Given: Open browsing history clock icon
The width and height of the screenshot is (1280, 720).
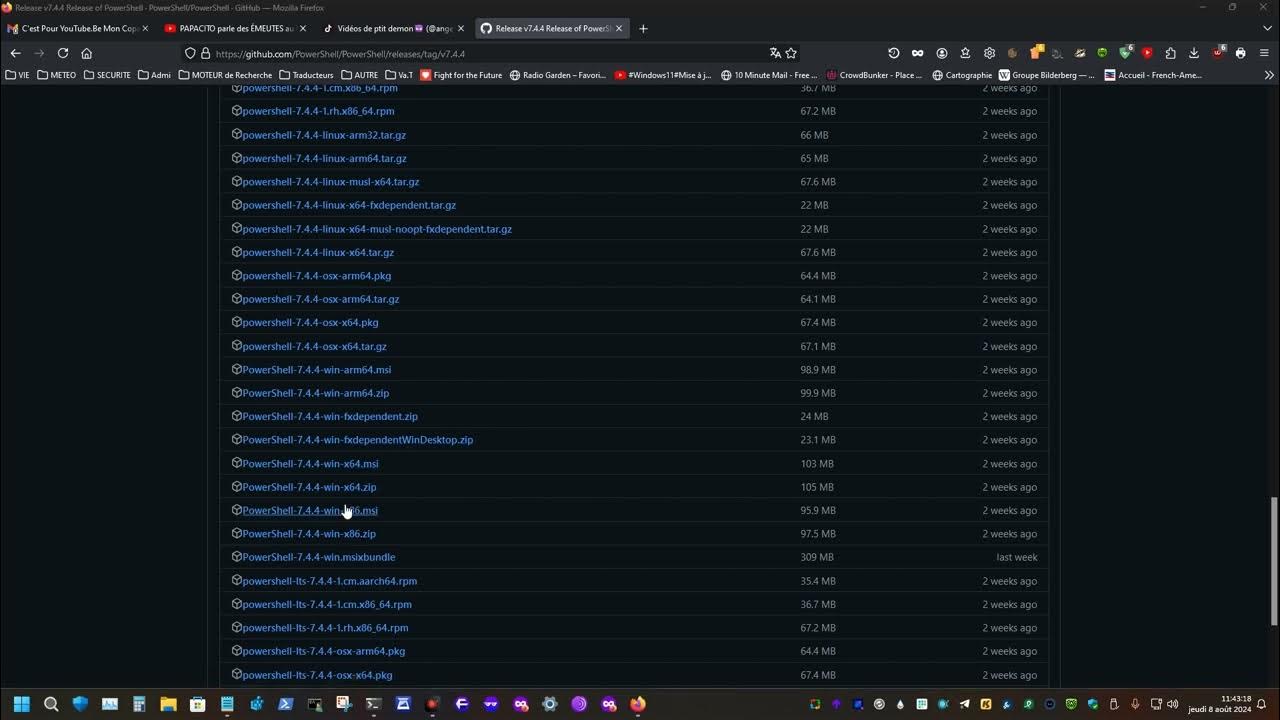Looking at the screenshot, I should coord(894,53).
